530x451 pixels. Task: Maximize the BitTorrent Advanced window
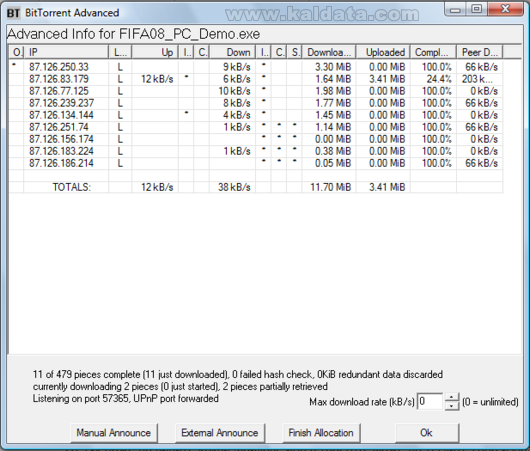coord(477,9)
